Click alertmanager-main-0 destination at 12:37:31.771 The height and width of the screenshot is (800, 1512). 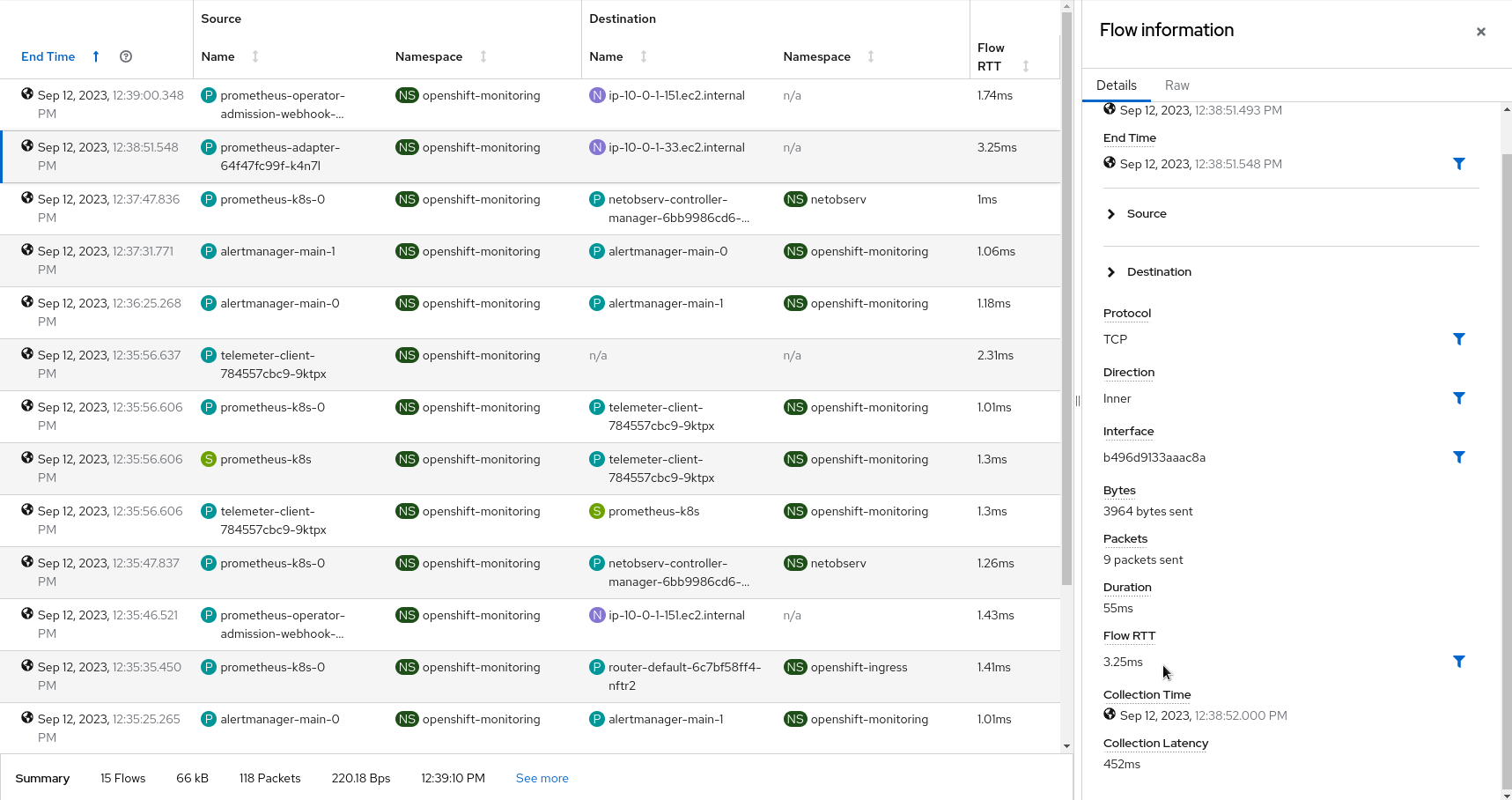click(x=667, y=251)
